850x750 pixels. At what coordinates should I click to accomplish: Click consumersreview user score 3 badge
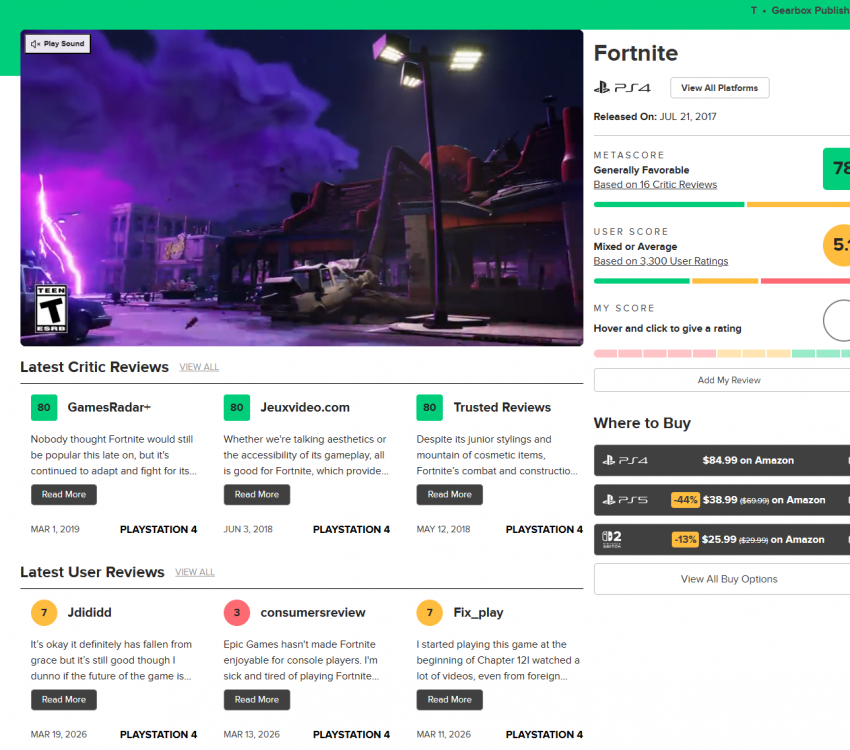coord(237,613)
